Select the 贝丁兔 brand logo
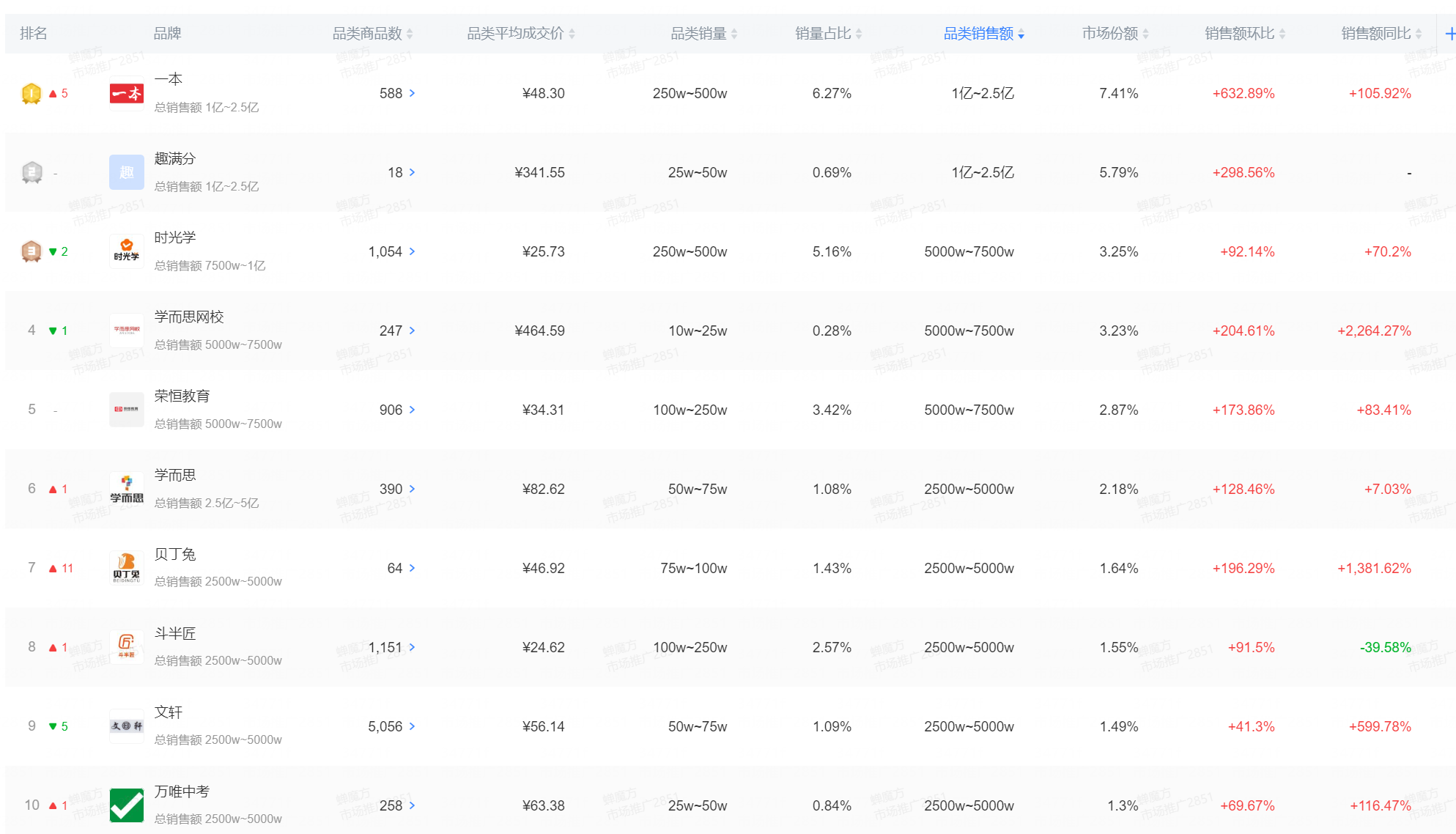This screenshot has height=834, width=1456. pos(126,568)
